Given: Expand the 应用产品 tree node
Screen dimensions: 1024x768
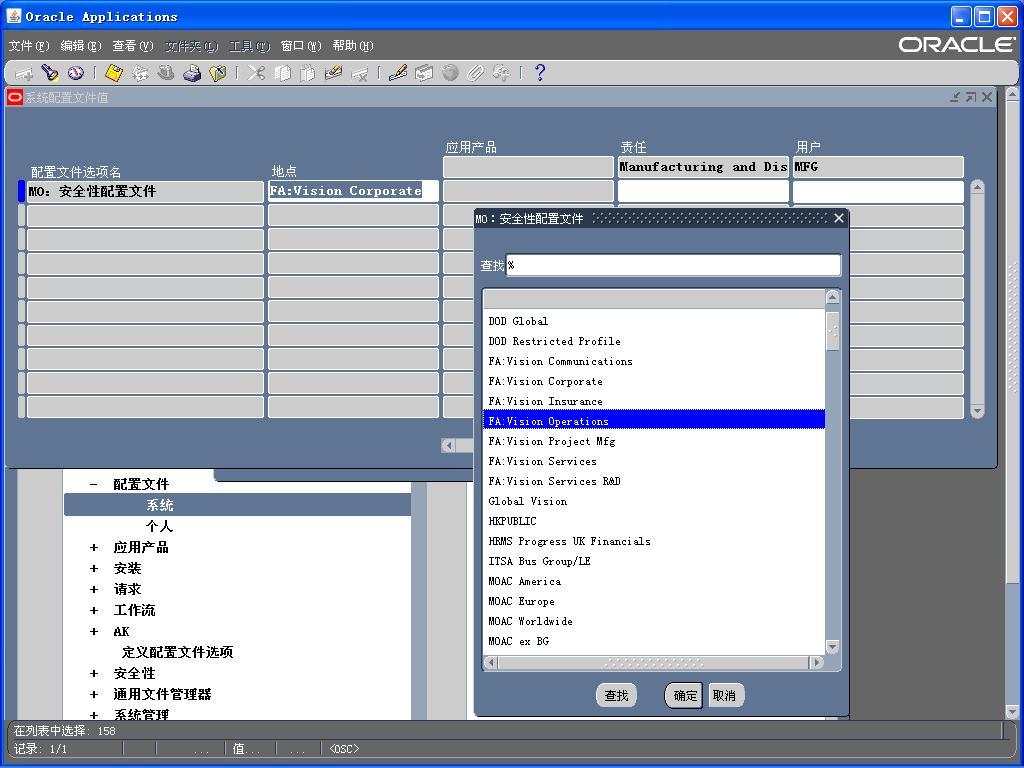Looking at the screenshot, I should pos(94,547).
